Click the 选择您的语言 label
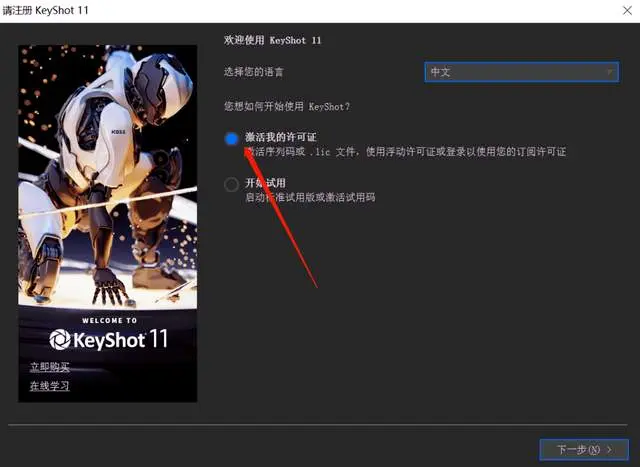 click(x=253, y=72)
